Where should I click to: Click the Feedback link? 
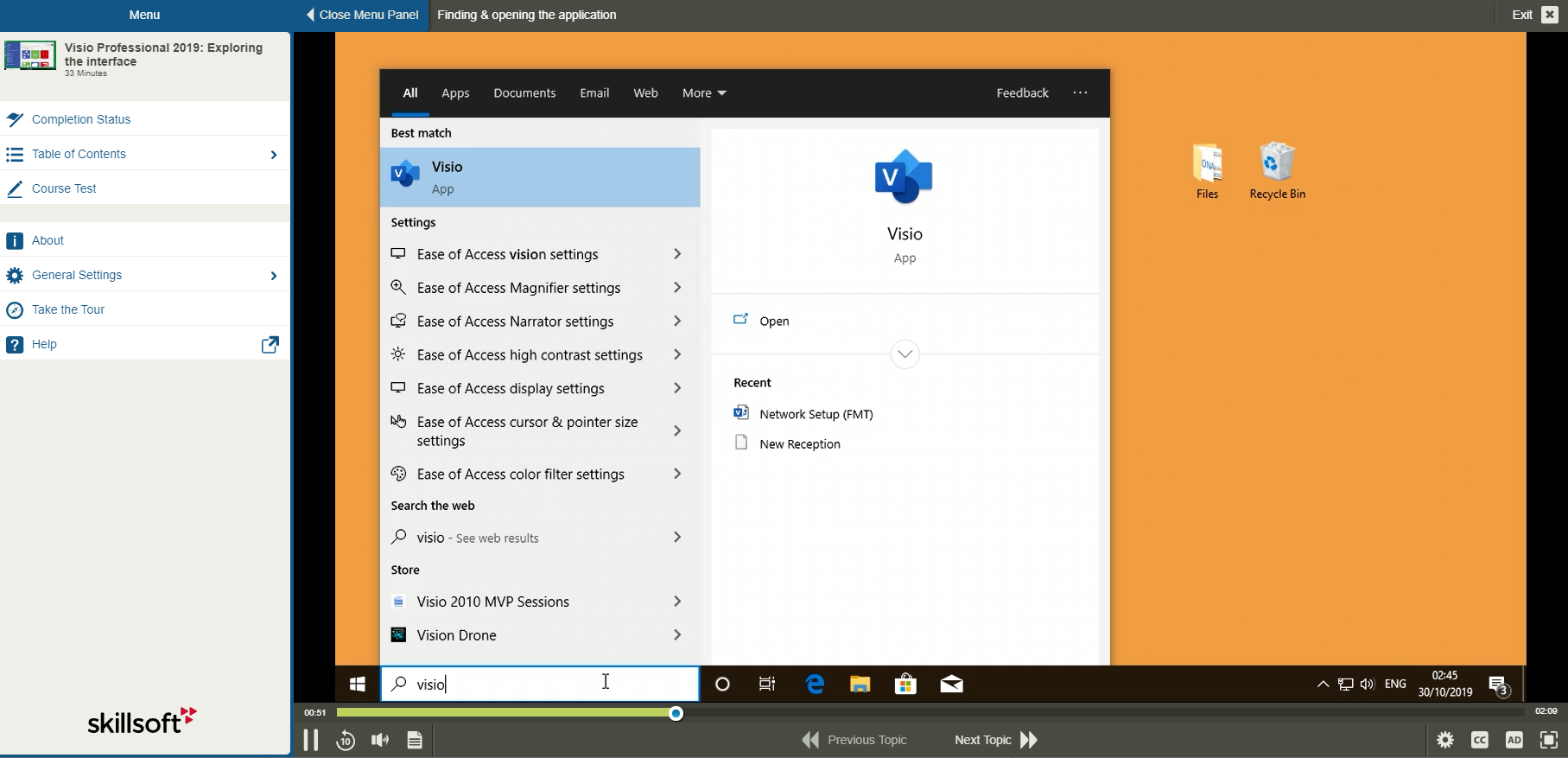coord(1022,93)
